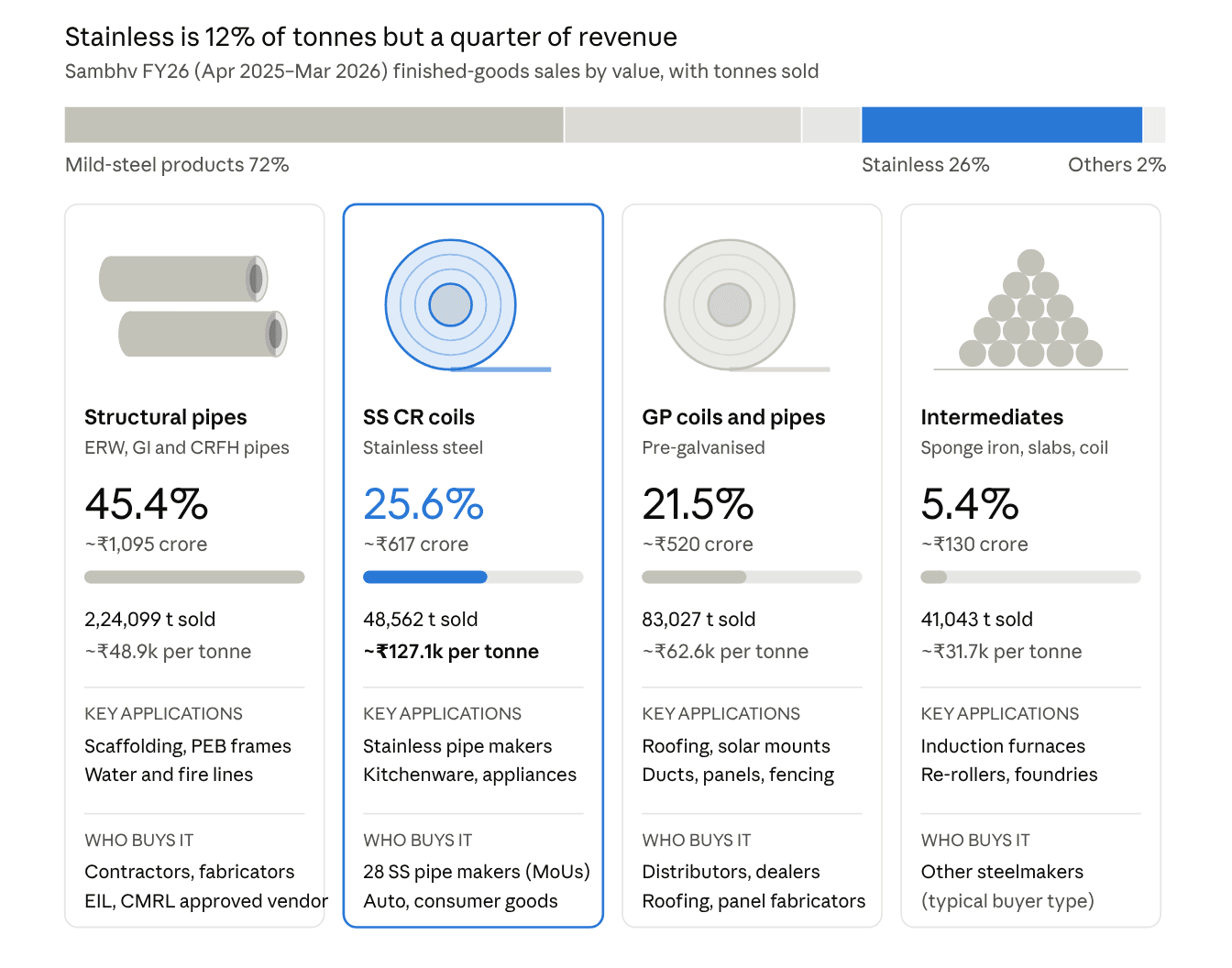Click the 'SS CR coils' card title

[419, 417]
